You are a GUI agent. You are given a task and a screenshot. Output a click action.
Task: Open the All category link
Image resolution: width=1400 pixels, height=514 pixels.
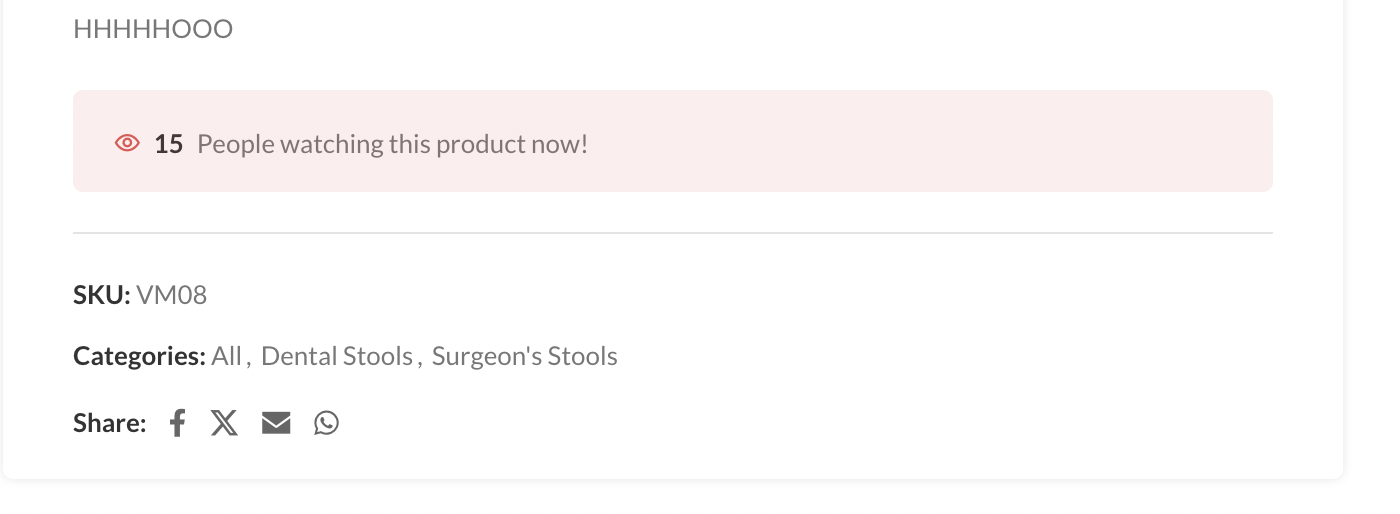tap(226, 356)
